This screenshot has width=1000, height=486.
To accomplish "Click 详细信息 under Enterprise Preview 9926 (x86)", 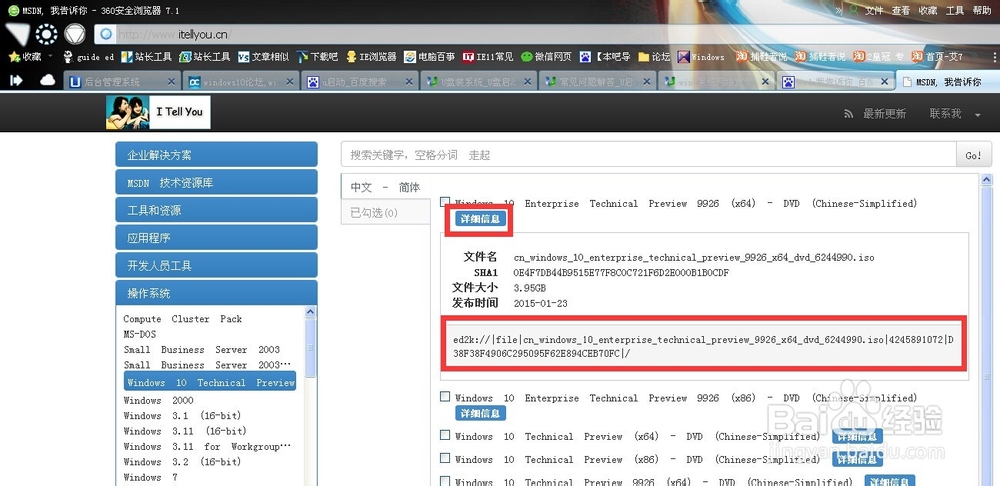I will coord(480,413).
